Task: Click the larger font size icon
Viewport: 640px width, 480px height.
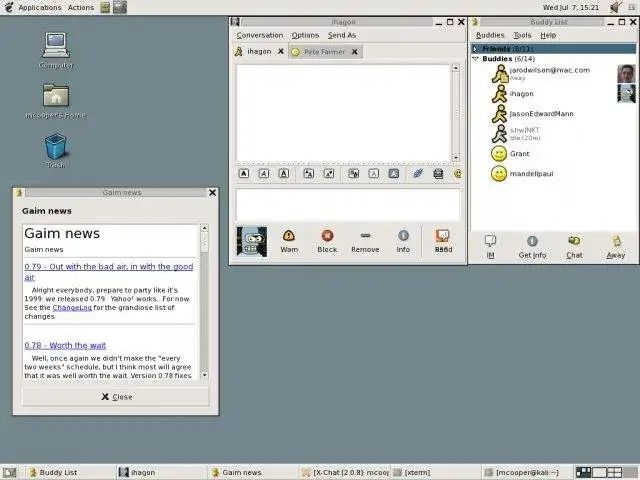Action: point(309,174)
